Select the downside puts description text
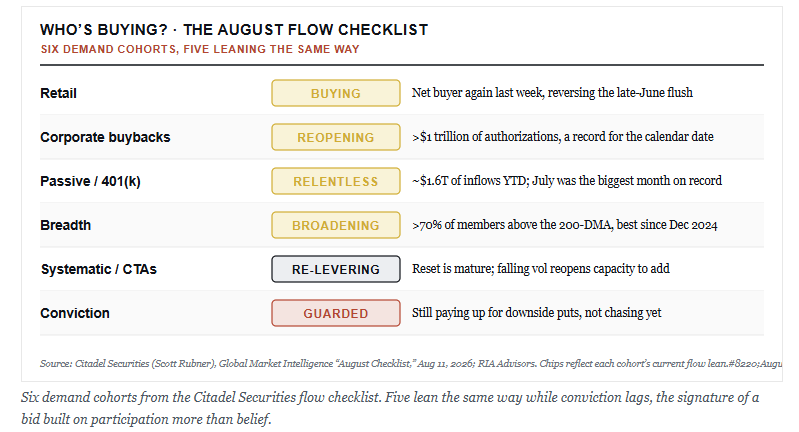799x432 pixels. point(537,313)
